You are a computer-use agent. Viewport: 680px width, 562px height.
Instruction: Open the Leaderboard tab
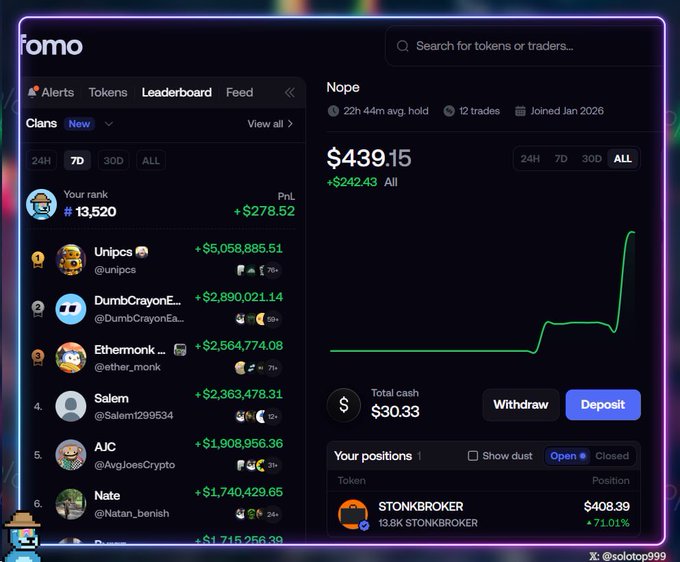coord(177,92)
